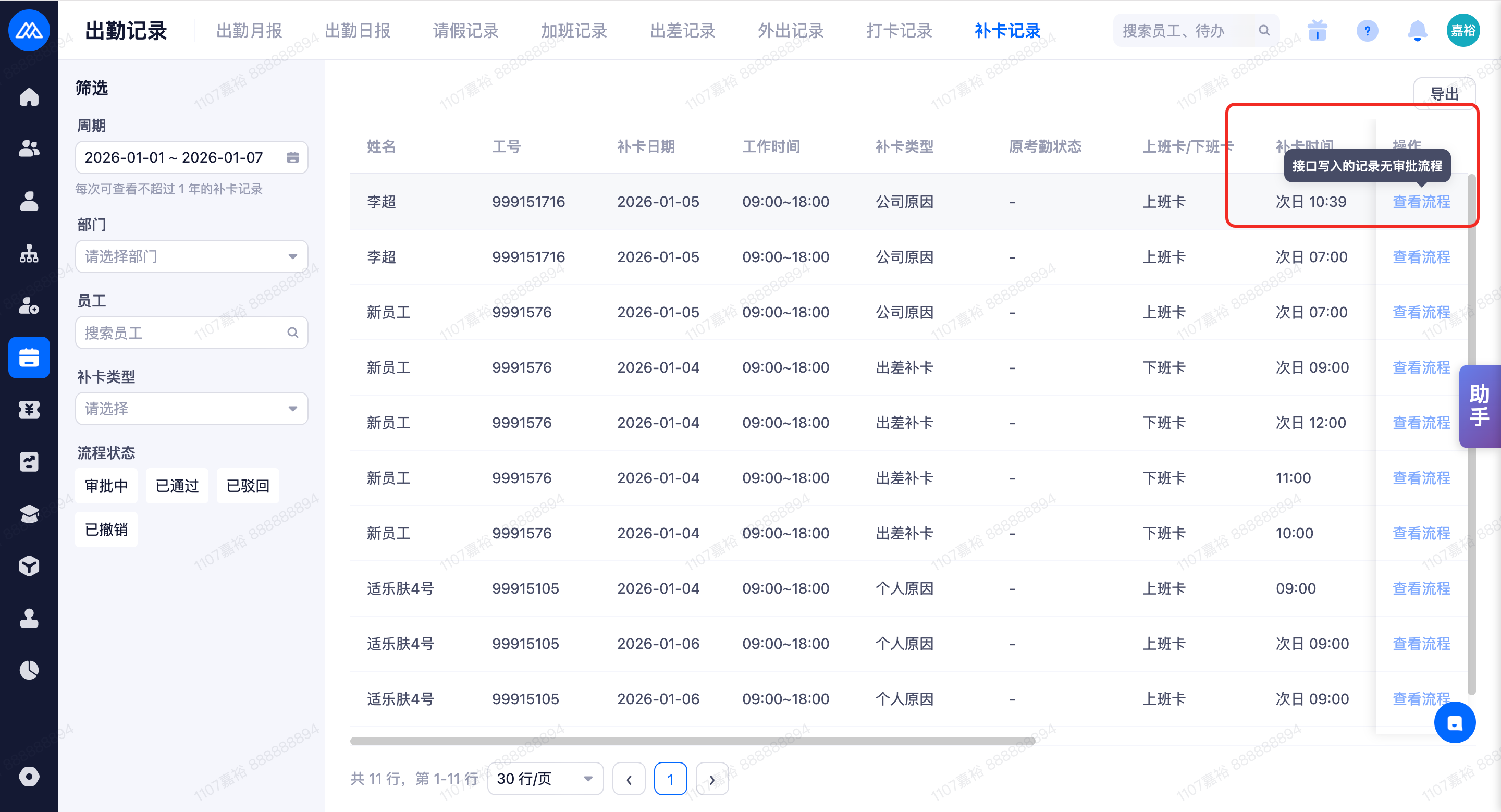Click the payroll yen sidebar icon

[29, 410]
